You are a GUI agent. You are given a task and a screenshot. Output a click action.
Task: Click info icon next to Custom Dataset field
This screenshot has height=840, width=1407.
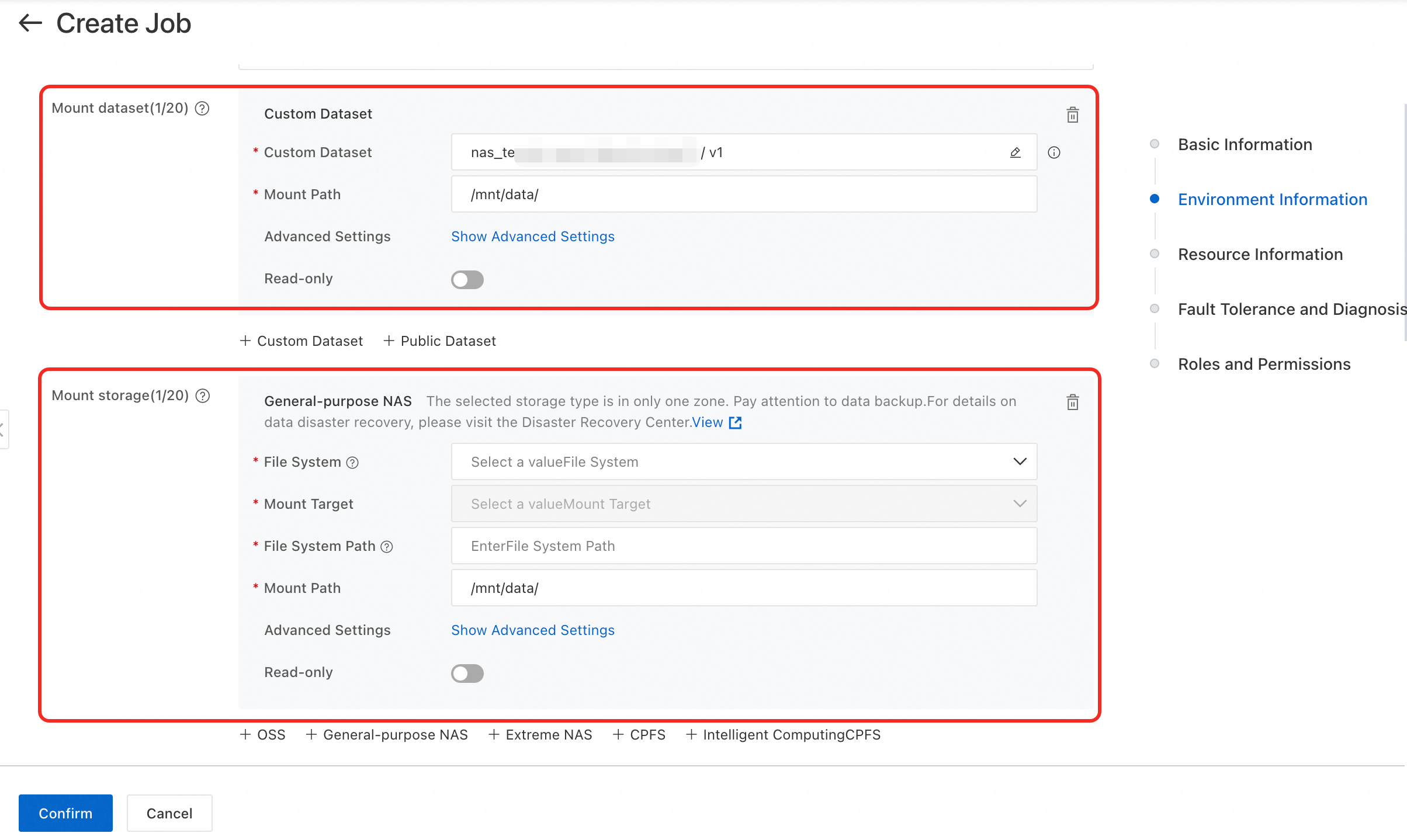(1053, 152)
